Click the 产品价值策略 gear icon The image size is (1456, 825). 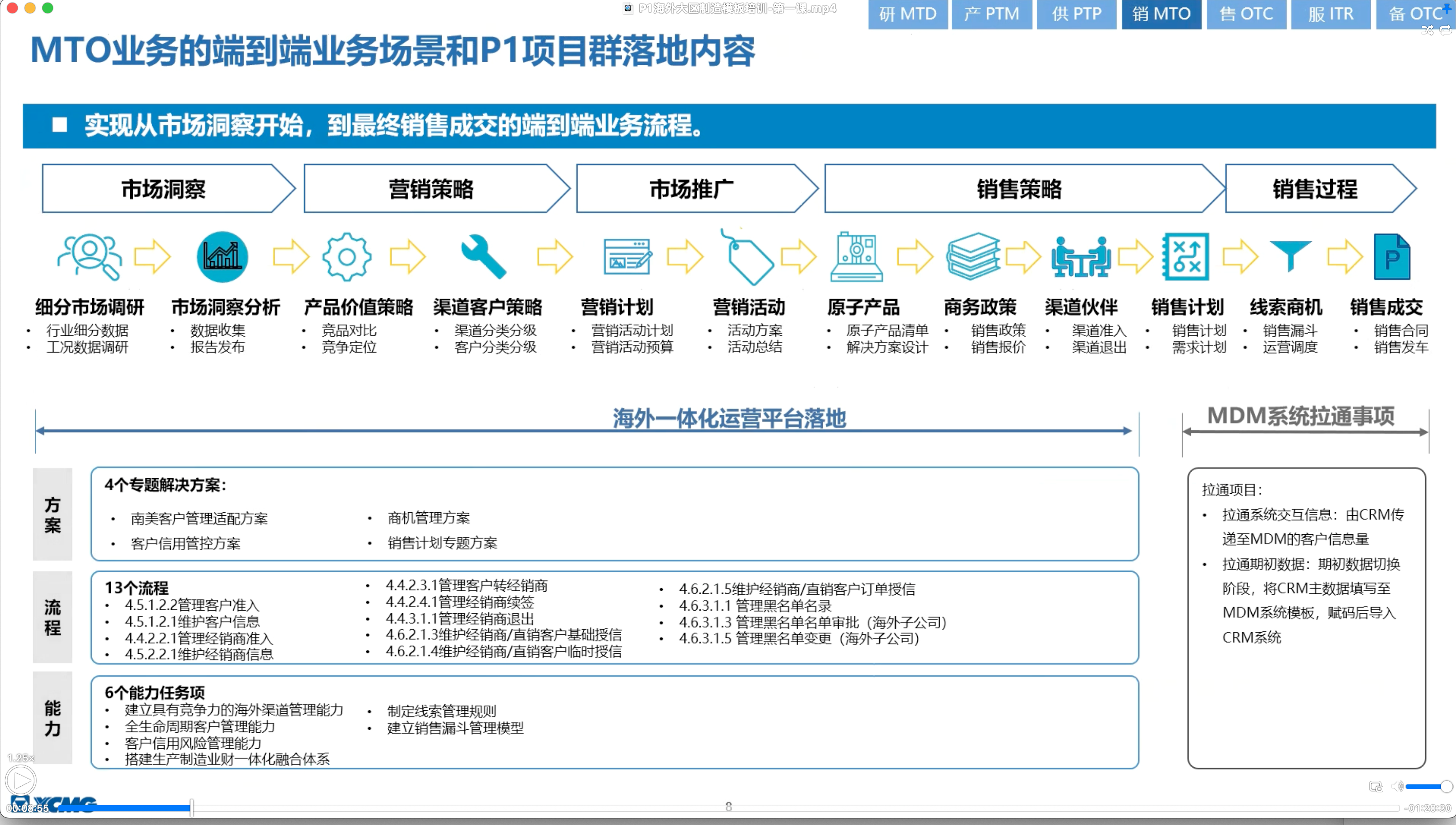pos(347,257)
